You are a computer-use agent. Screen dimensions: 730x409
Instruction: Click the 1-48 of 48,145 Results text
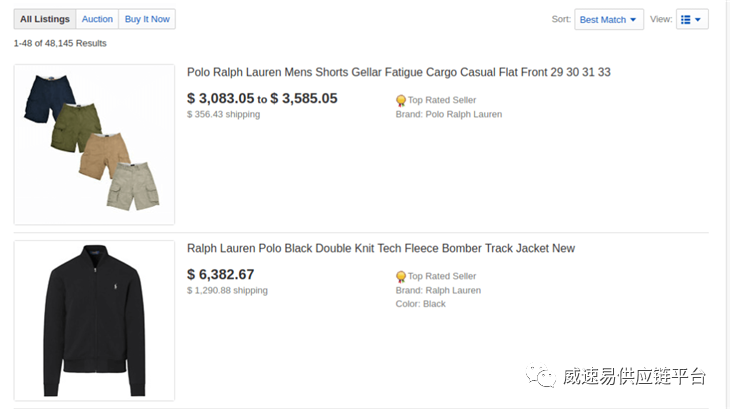tap(60, 43)
